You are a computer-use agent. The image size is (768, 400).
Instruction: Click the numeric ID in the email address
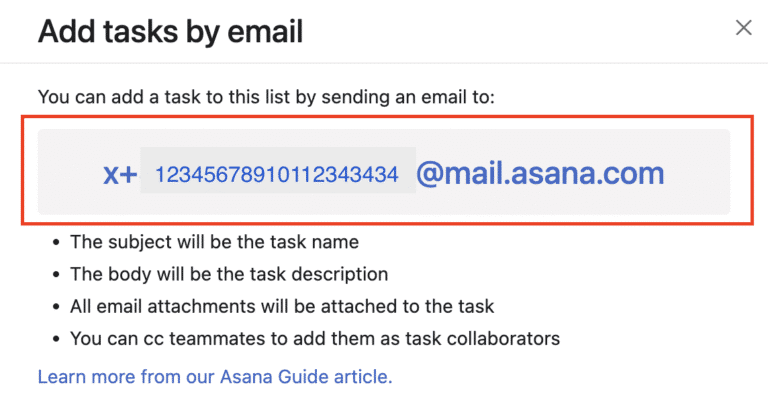[x=277, y=175]
